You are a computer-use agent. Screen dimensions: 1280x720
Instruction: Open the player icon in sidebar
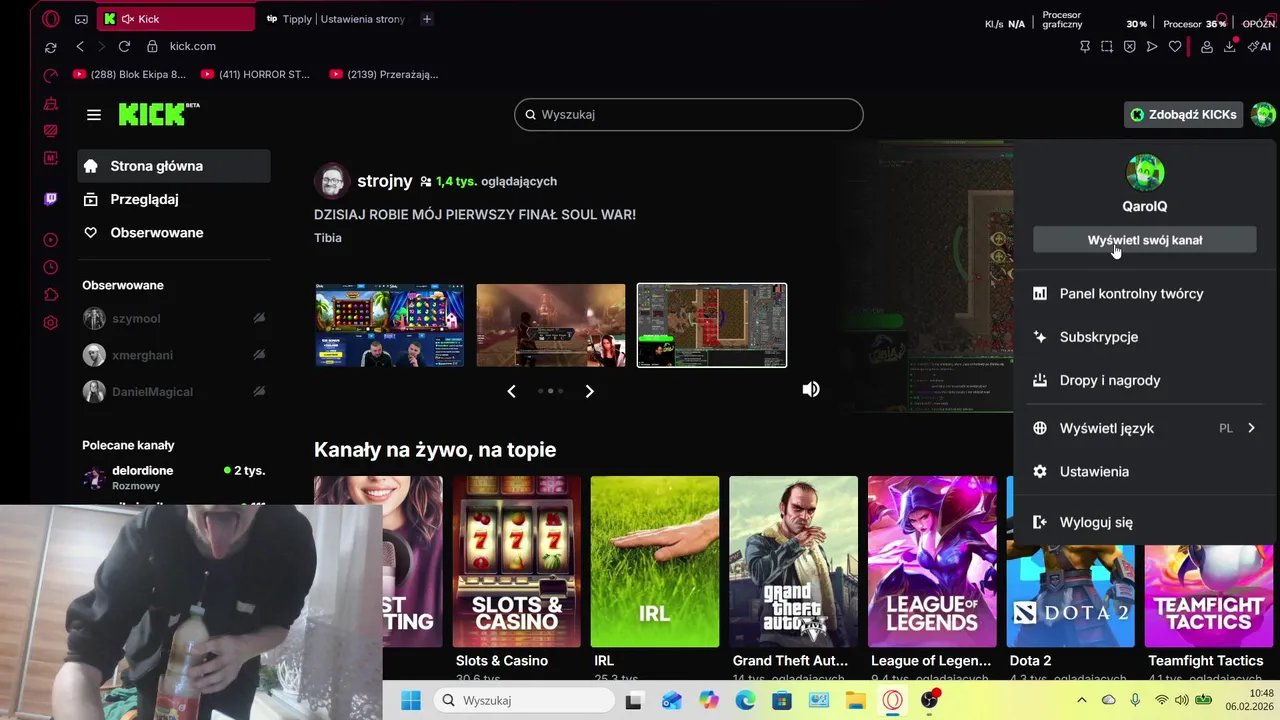click(51, 240)
